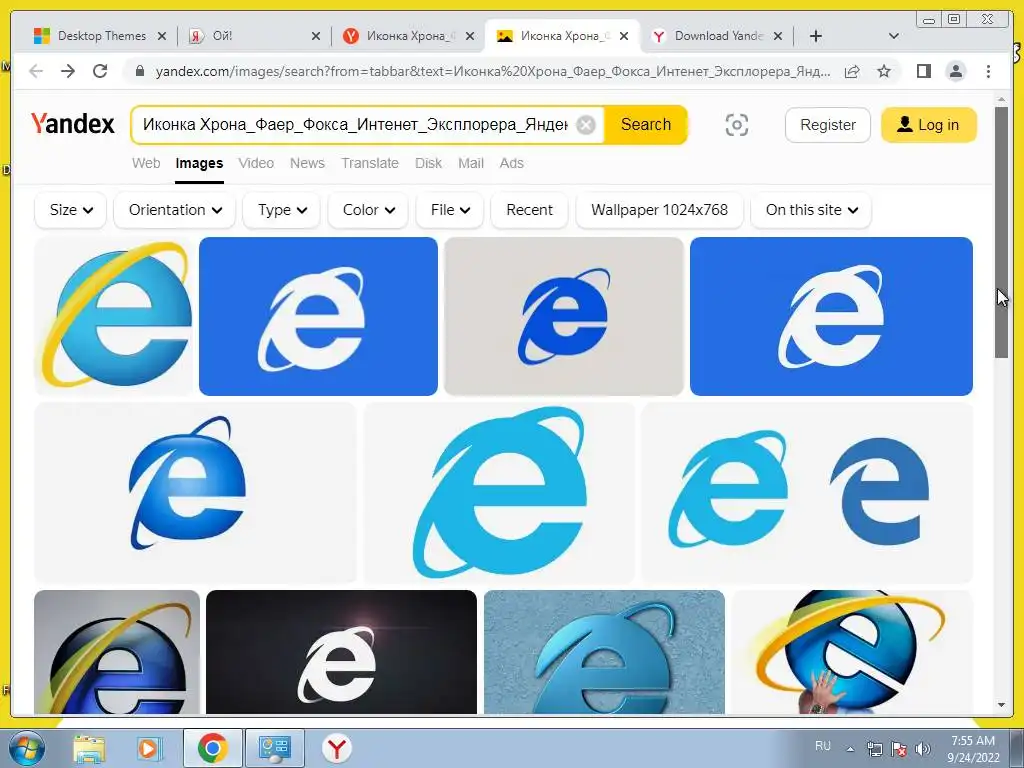The height and width of the screenshot is (768, 1024).
Task: Go forward with the browser arrow
Action: 68,71
